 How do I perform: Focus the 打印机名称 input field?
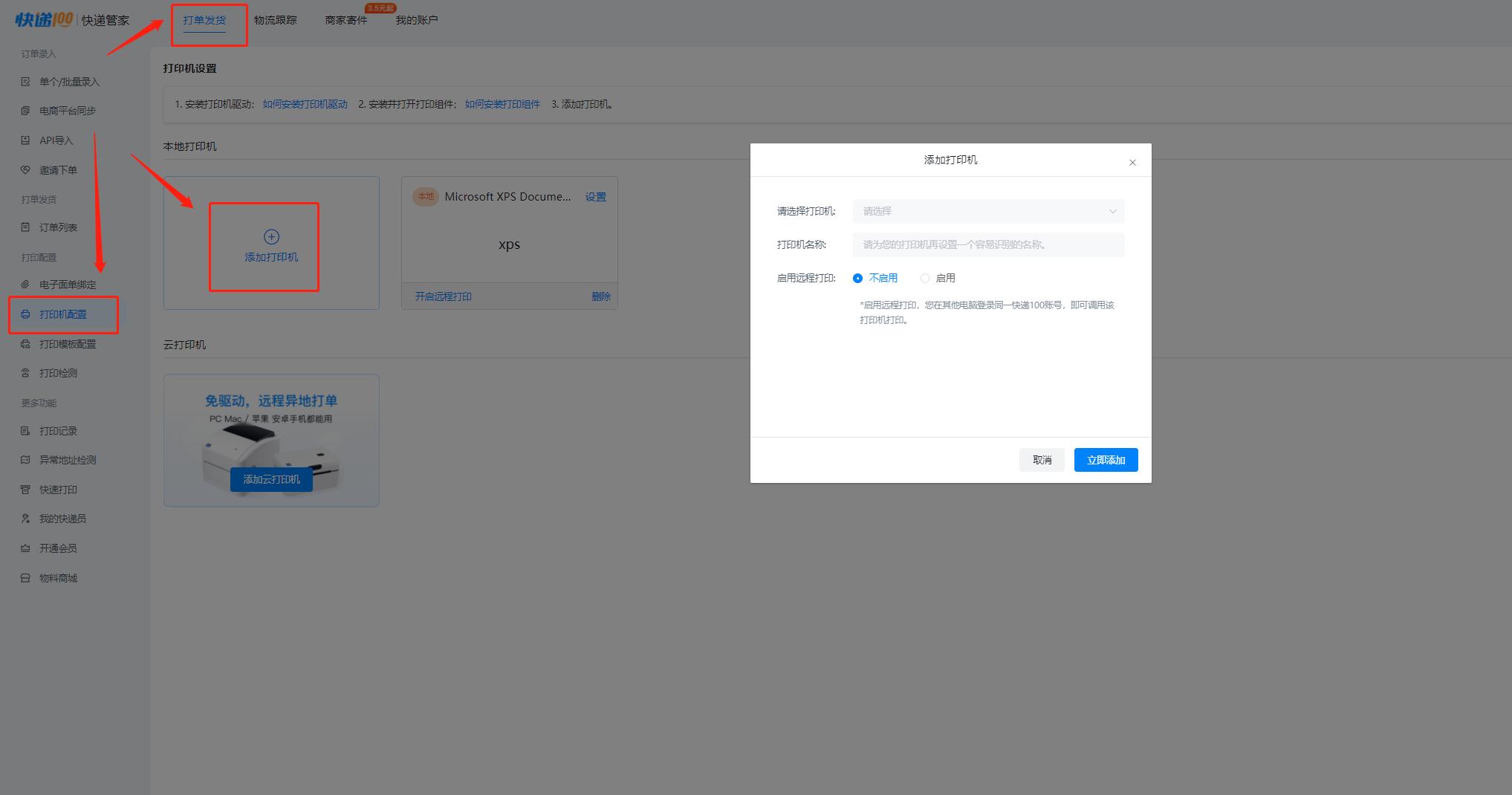coord(988,244)
